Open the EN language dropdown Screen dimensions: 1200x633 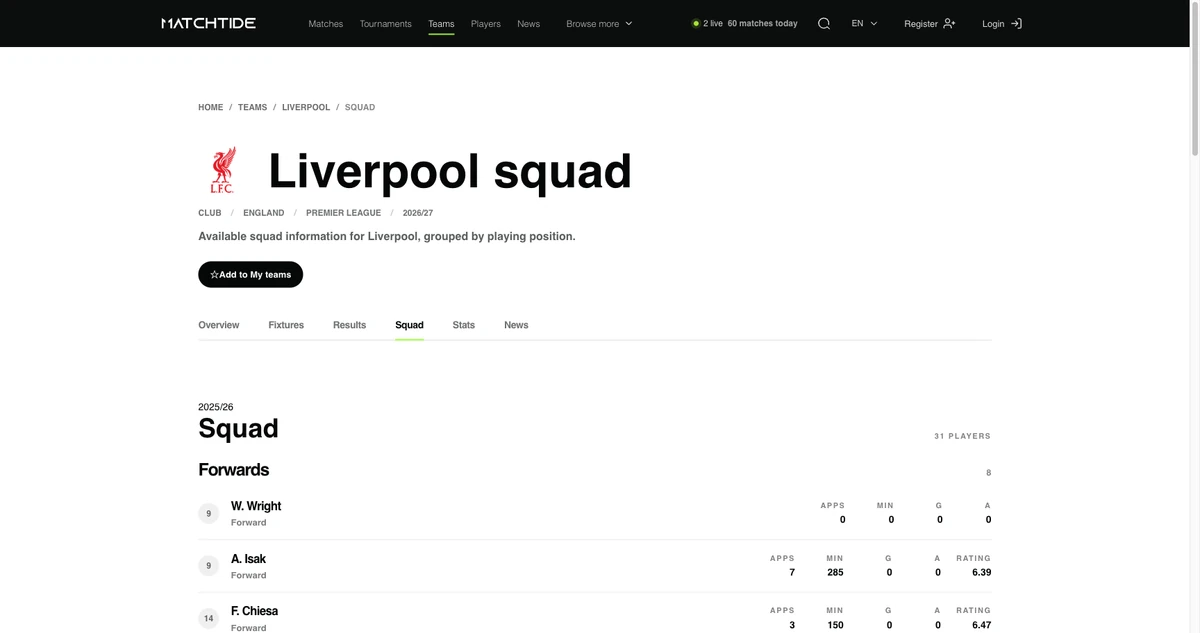(864, 23)
